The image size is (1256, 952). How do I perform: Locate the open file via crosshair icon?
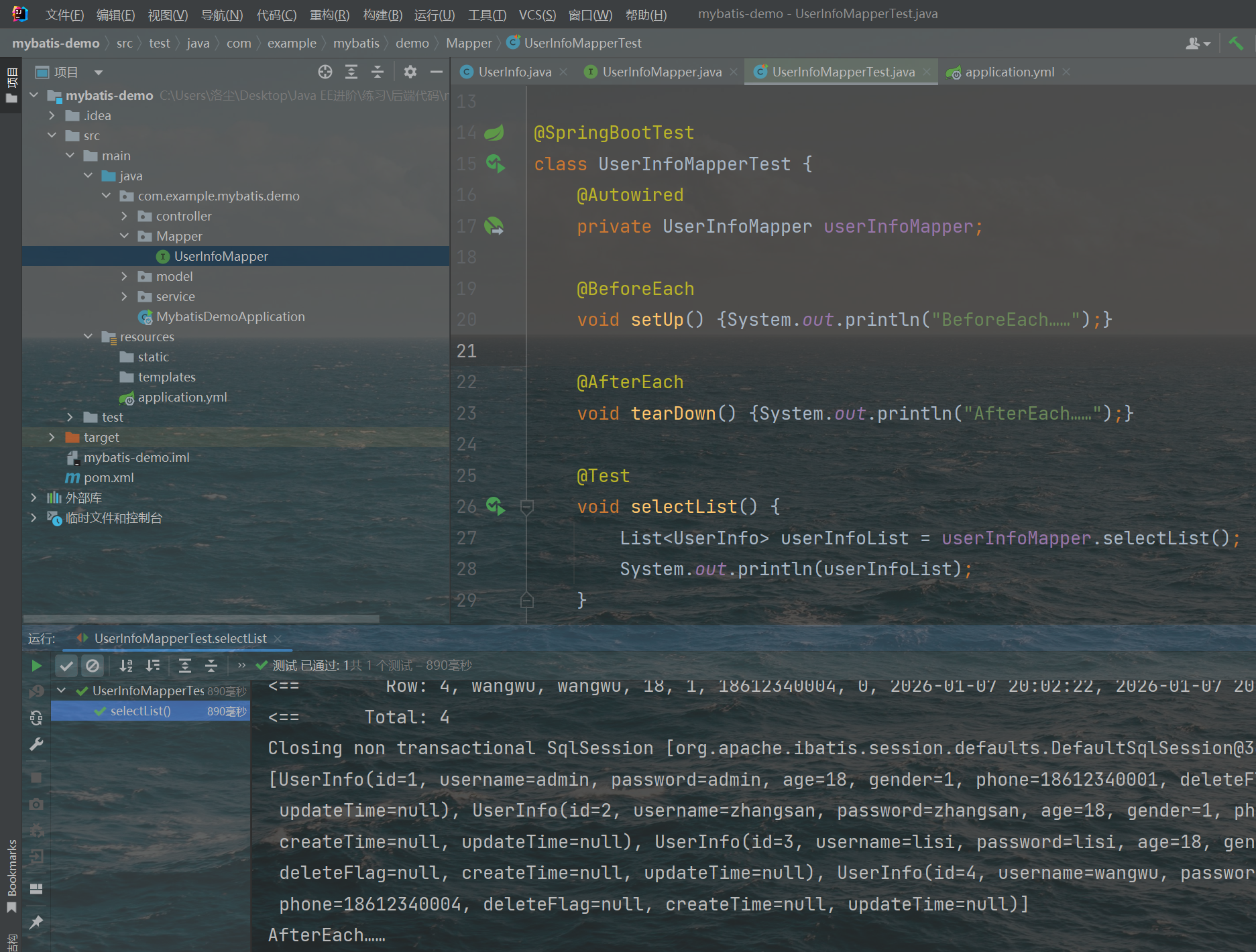pos(325,72)
